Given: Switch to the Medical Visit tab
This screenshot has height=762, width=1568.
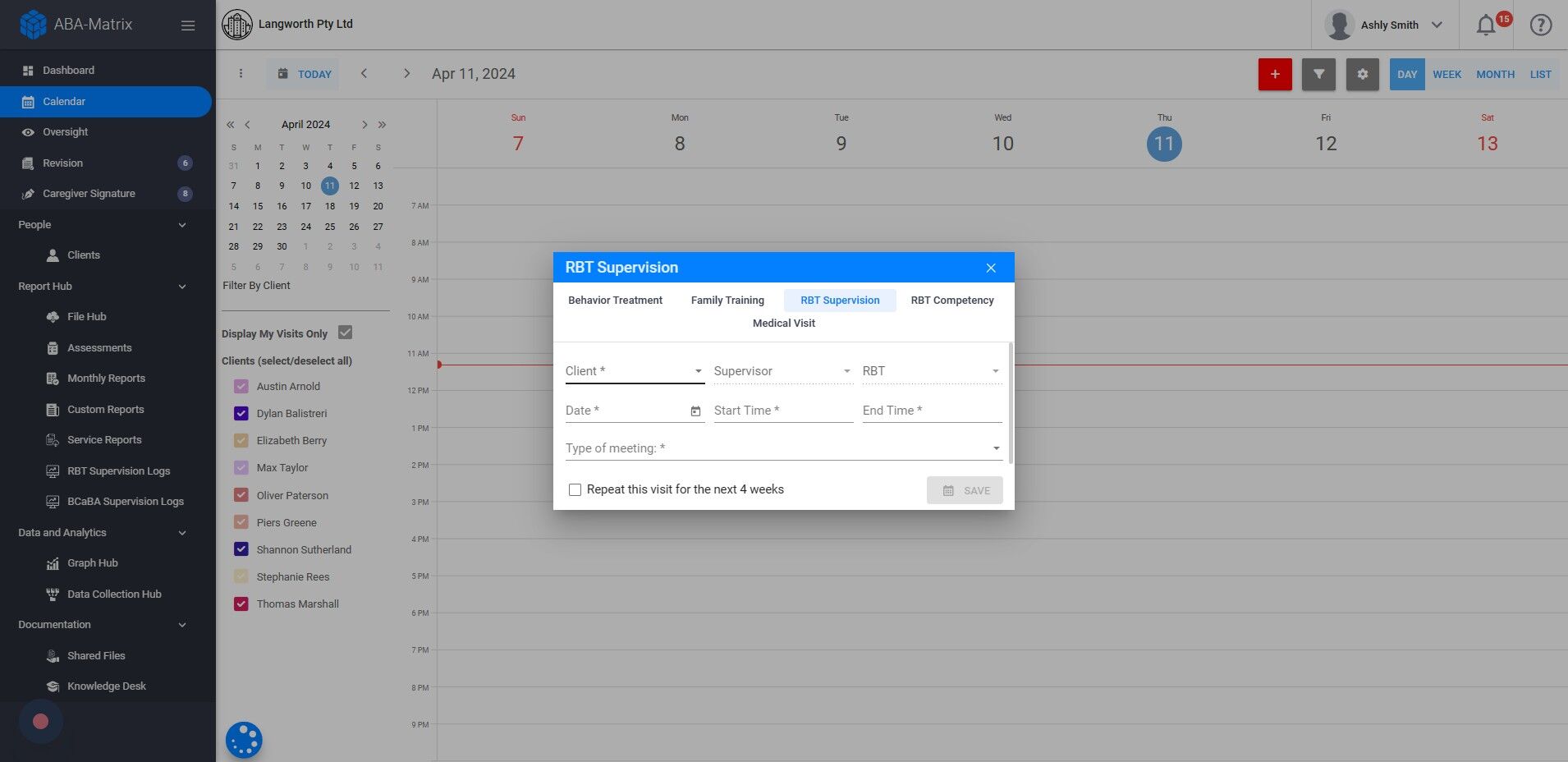Looking at the screenshot, I should (x=782, y=323).
